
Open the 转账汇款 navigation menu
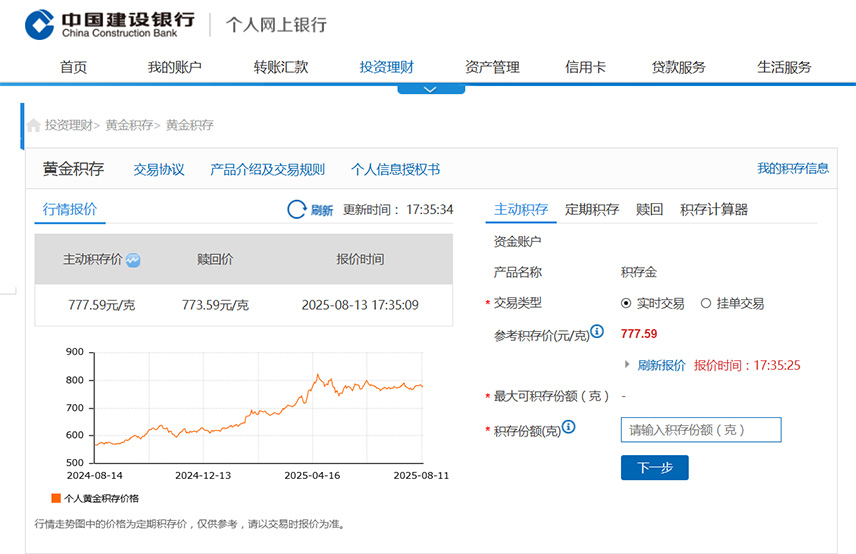pos(281,67)
